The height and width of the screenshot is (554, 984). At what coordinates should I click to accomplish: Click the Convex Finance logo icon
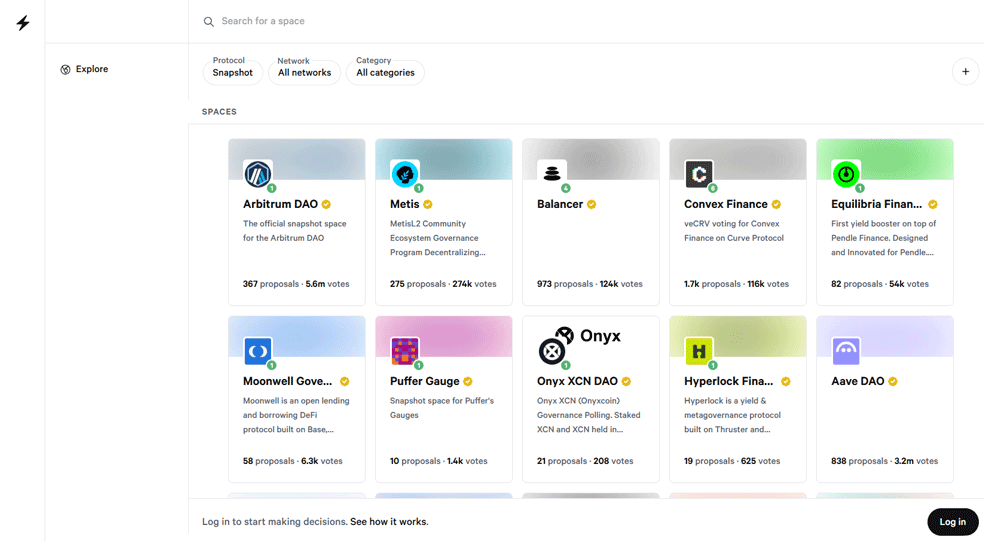click(698, 174)
